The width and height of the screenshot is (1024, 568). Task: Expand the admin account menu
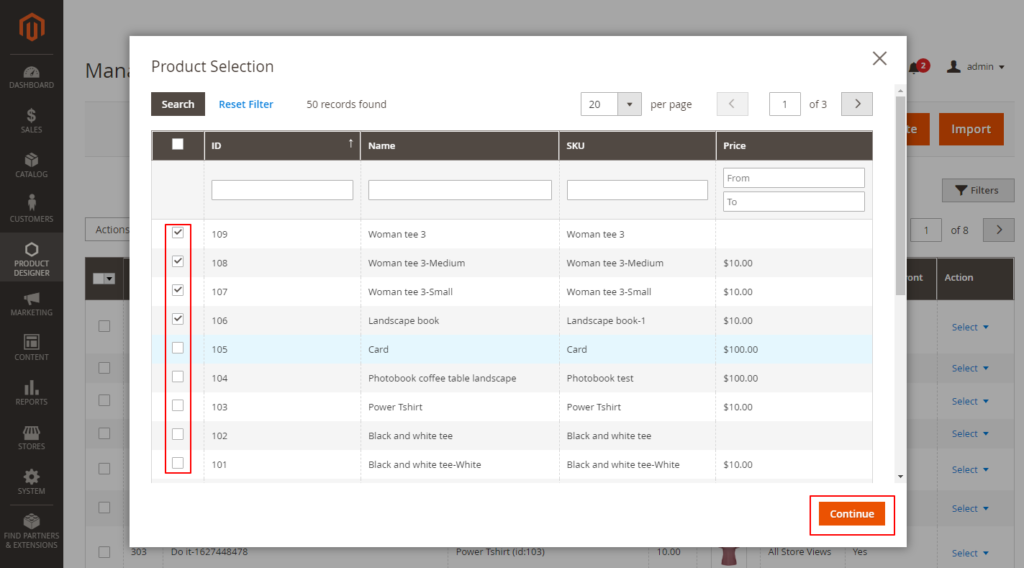[971, 67]
